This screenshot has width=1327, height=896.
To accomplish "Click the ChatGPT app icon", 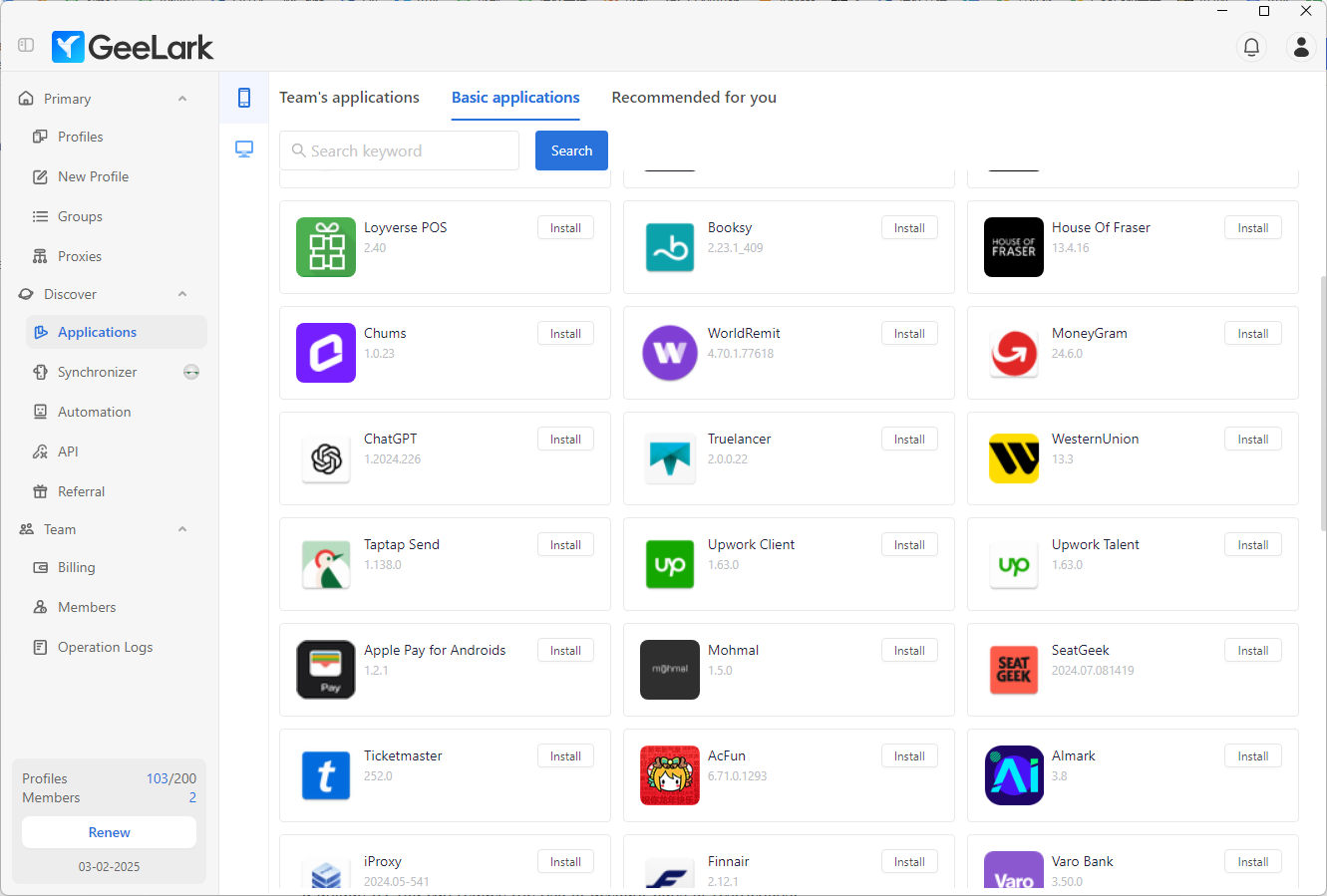I will pyautogui.click(x=326, y=458).
